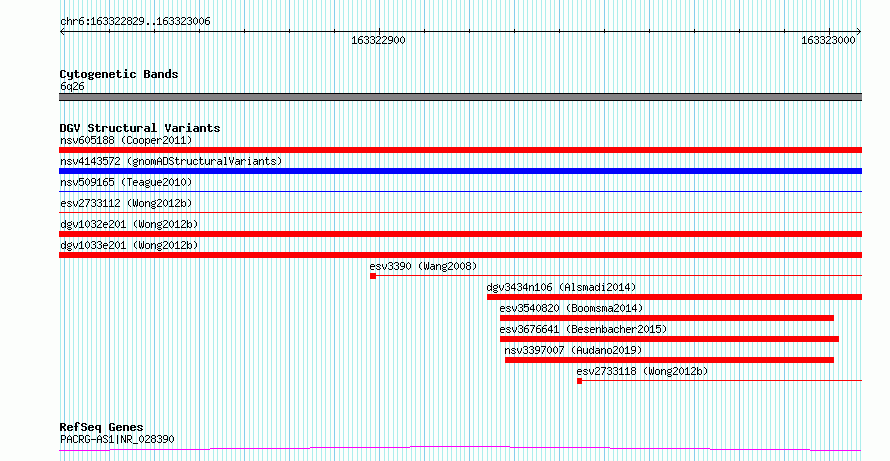The image size is (890, 461).
Task: Click the nsv4143572 (gnomADStructuralVariants) label
Action: [171, 161]
